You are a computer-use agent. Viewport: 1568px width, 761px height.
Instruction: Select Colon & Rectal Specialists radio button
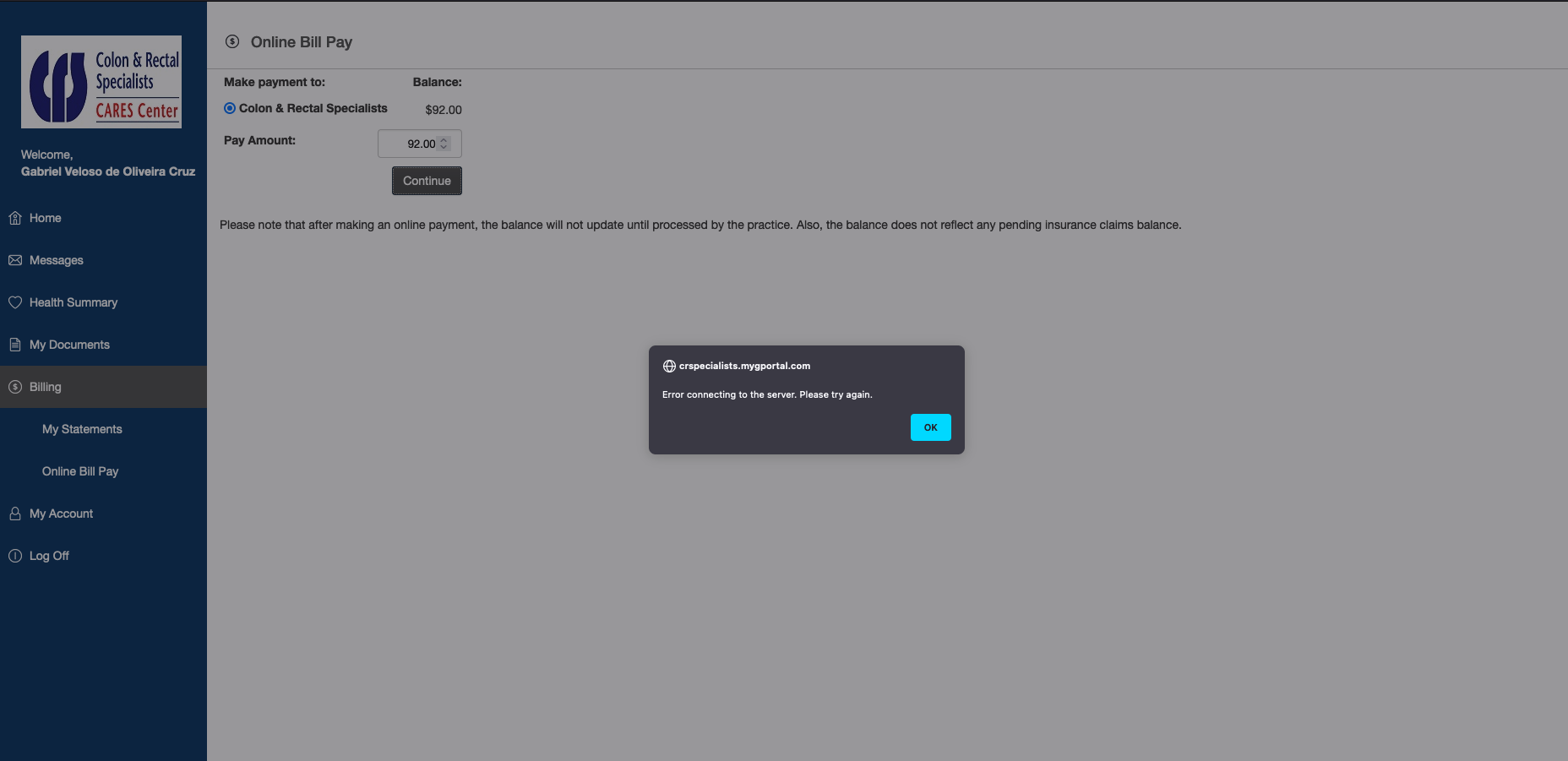[x=230, y=108]
